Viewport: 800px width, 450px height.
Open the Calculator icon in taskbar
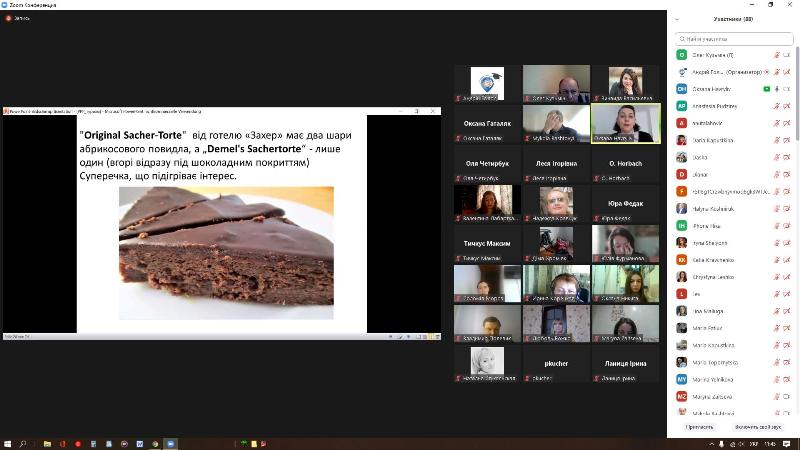coord(93,444)
